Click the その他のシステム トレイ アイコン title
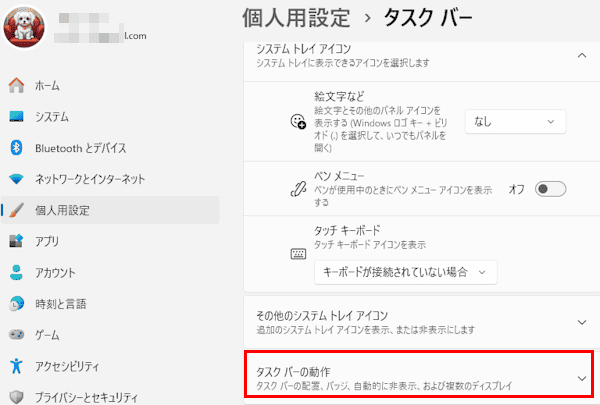This screenshot has width=600, height=405. [x=322, y=315]
